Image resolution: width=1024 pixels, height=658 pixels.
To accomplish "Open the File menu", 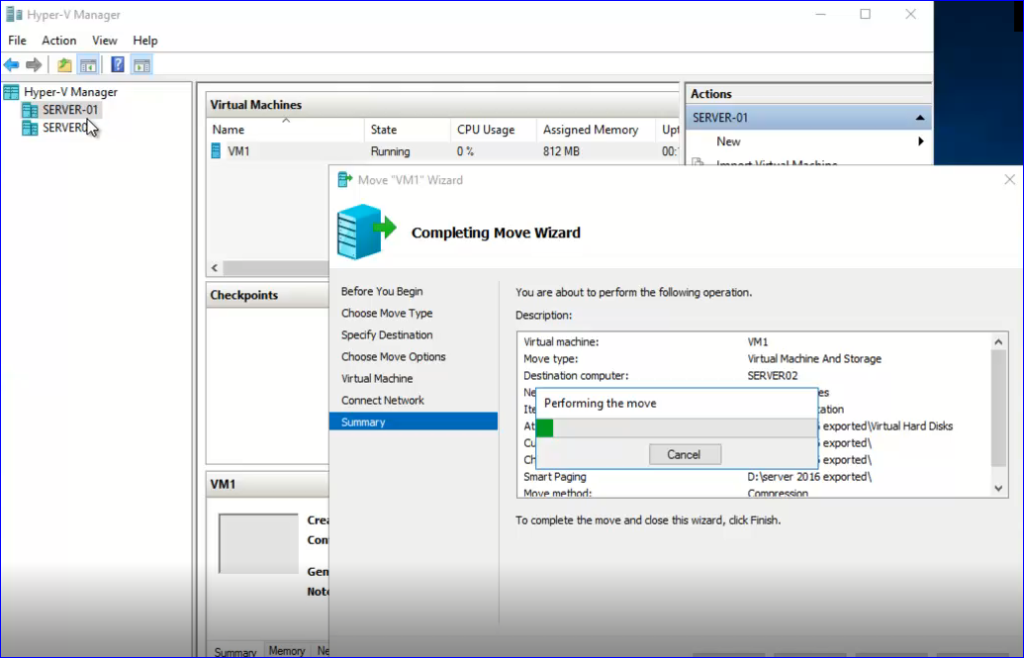I will 17,40.
